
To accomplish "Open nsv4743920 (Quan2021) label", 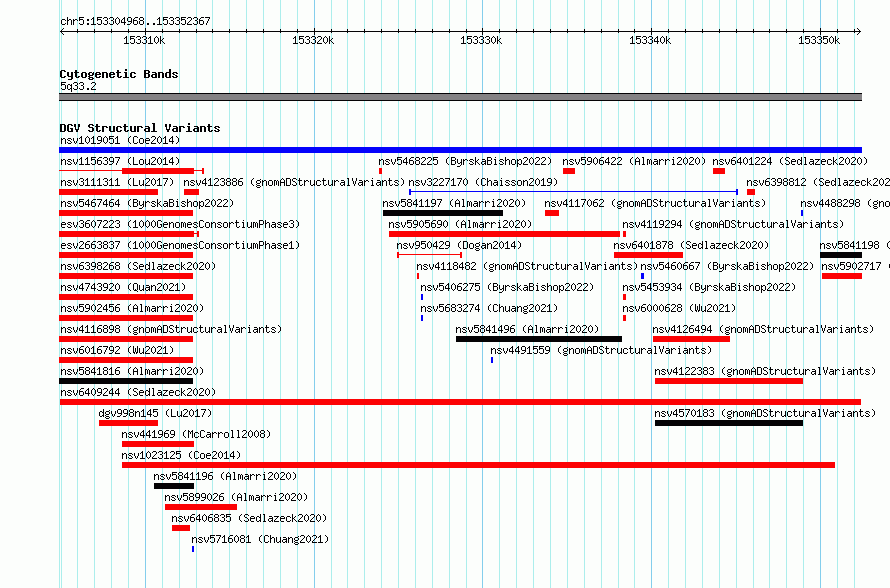I will tap(123, 287).
